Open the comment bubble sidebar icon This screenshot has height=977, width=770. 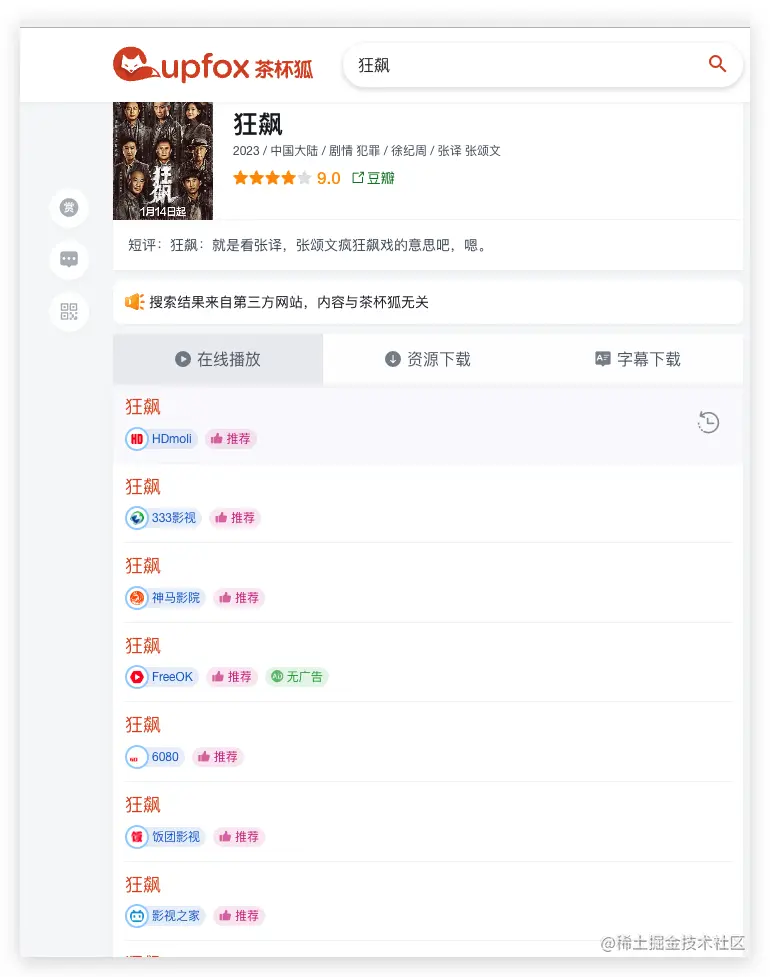(x=69, y=259)
